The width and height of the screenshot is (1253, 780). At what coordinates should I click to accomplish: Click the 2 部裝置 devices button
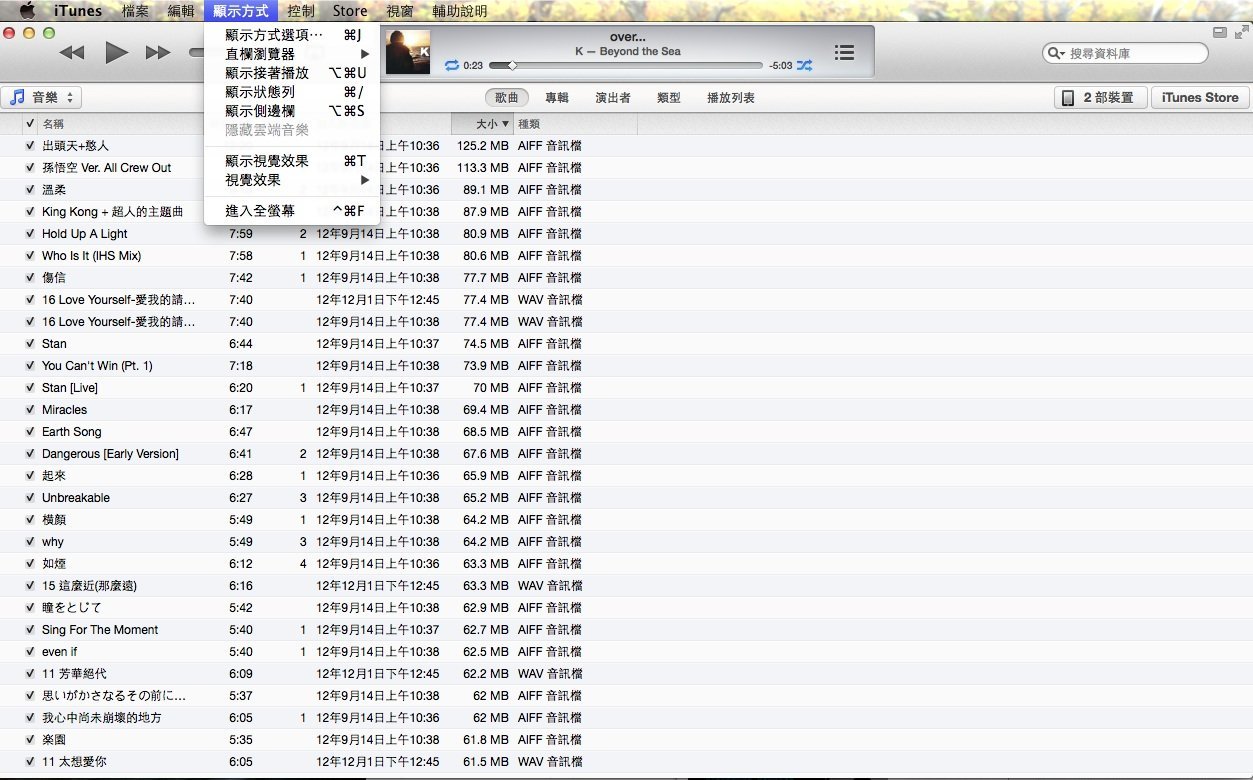point(1099,97)
